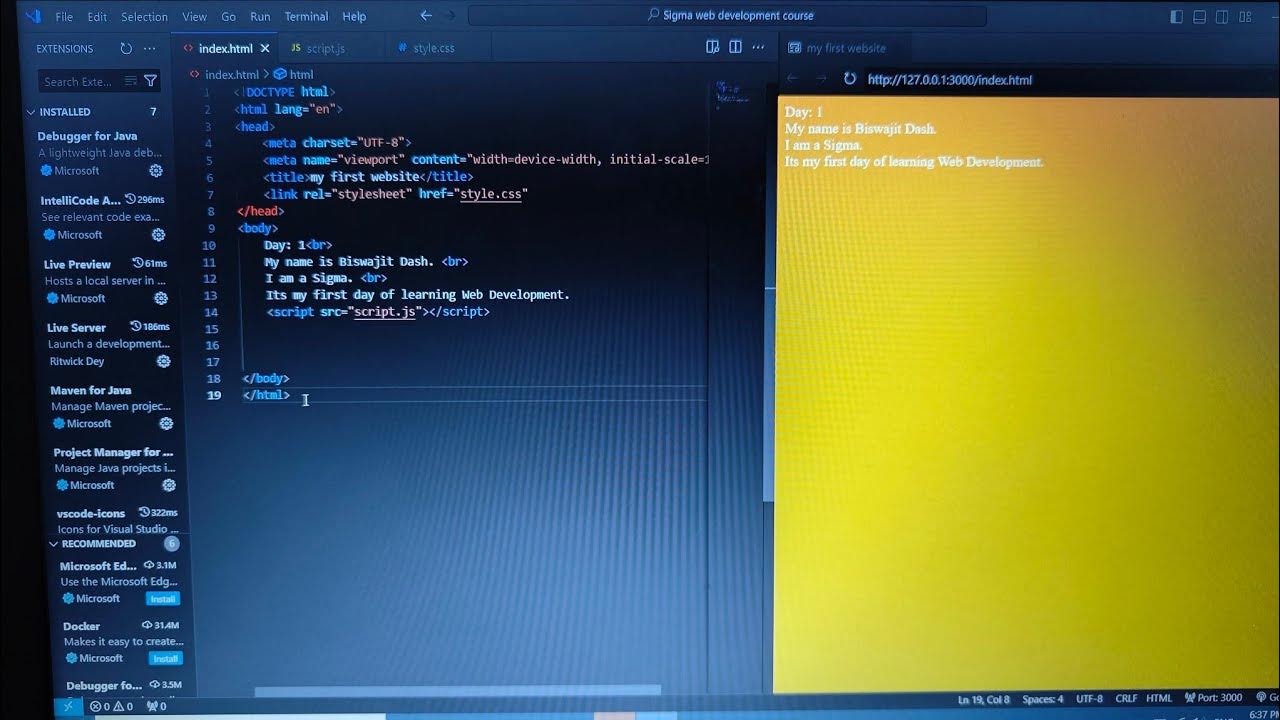Click the command center search box

(x=727, y=16)
